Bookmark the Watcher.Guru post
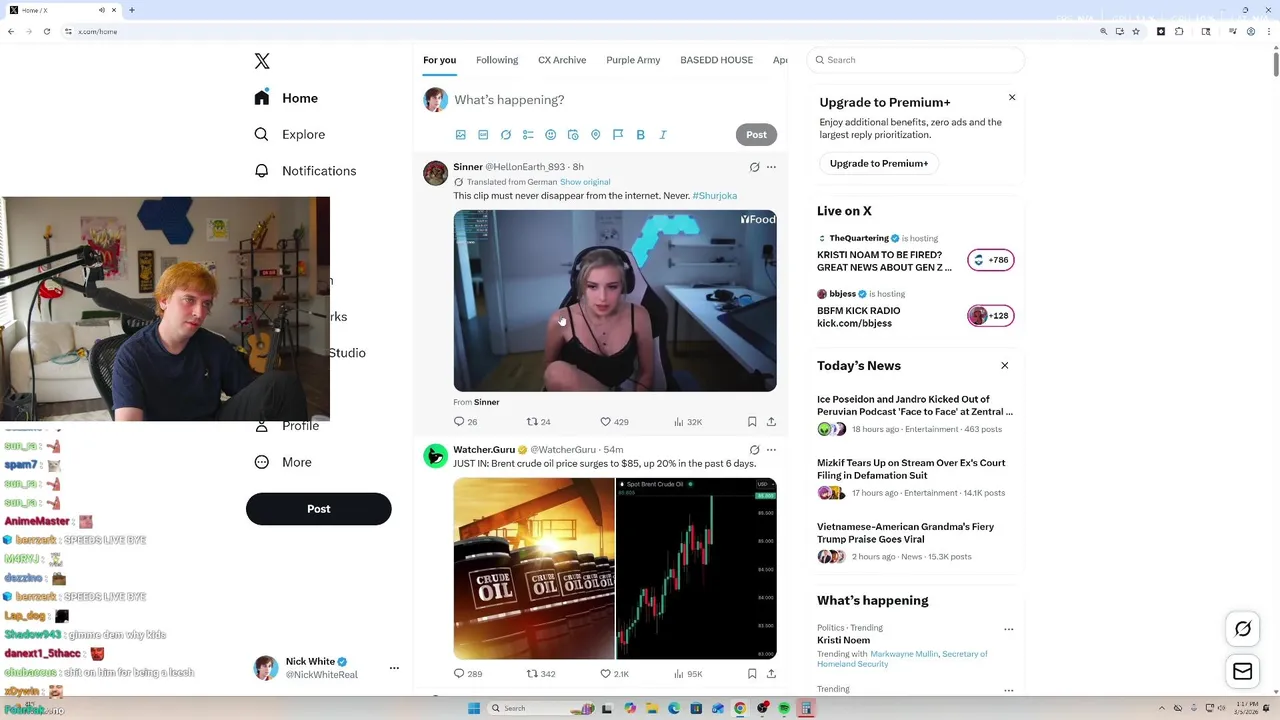 pyautogui.click(x=752, y=674)
